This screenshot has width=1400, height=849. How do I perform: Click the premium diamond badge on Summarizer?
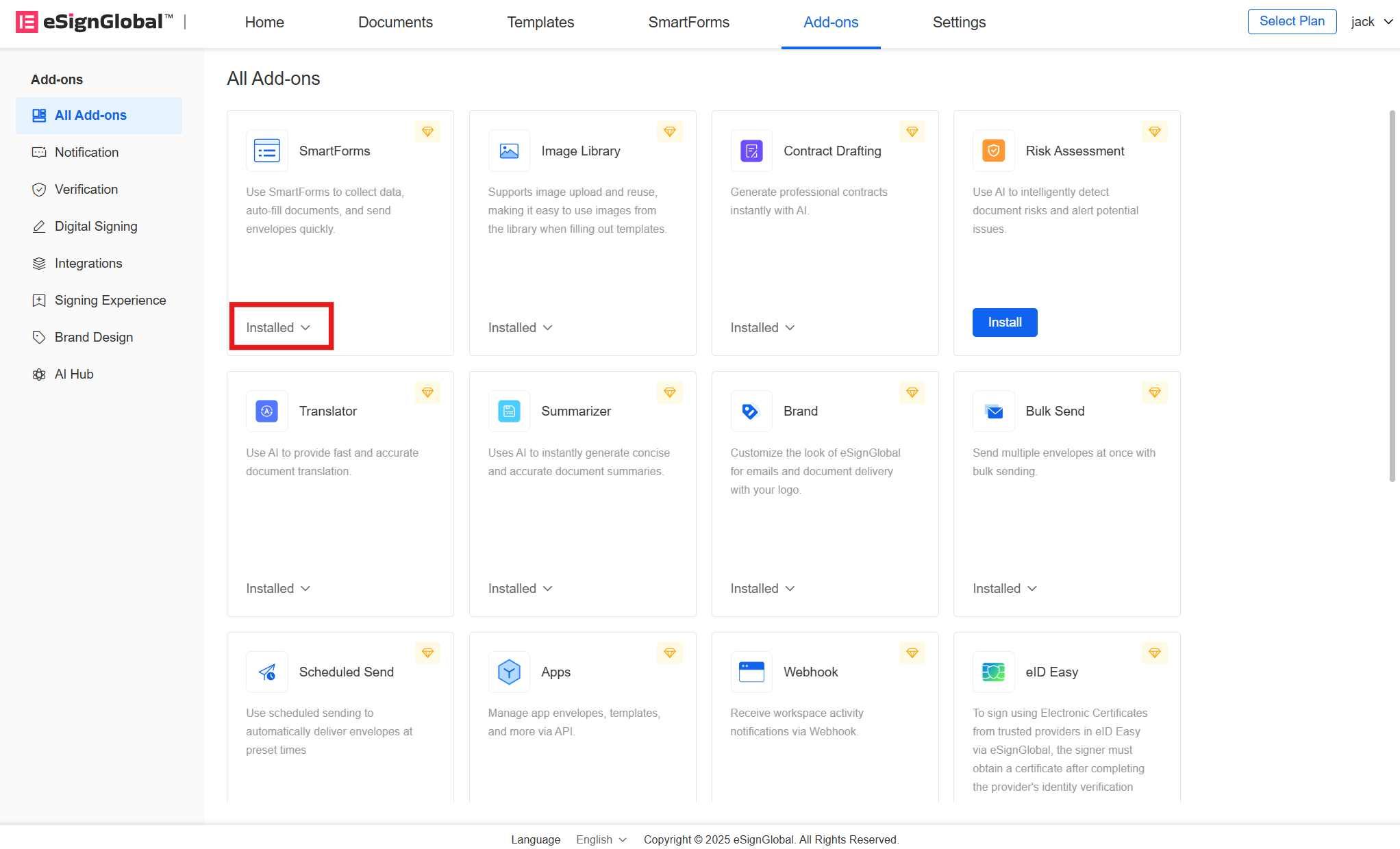click(670, 392)
